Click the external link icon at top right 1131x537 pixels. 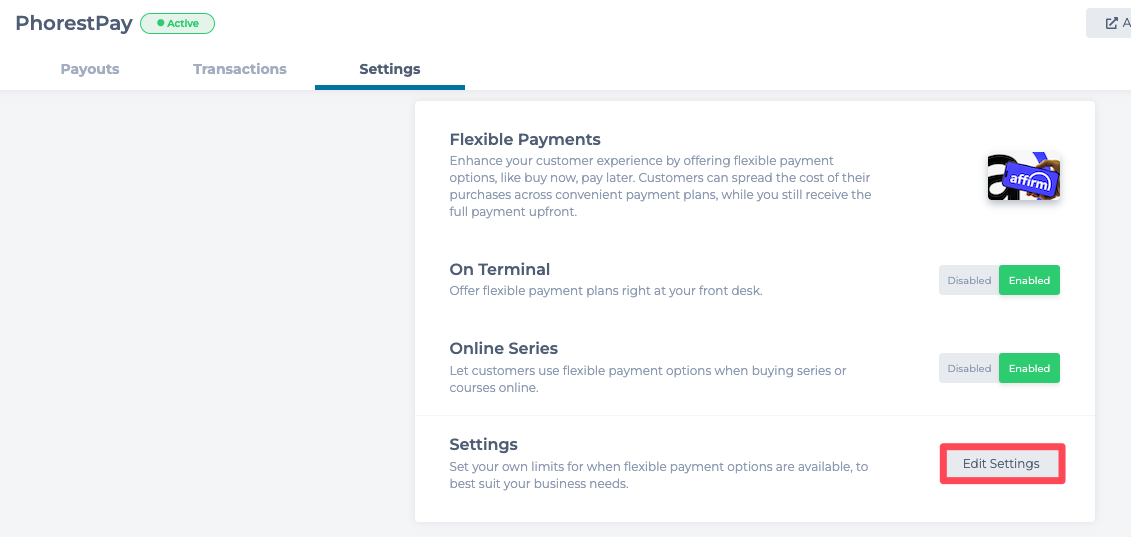coord(1111,23)
